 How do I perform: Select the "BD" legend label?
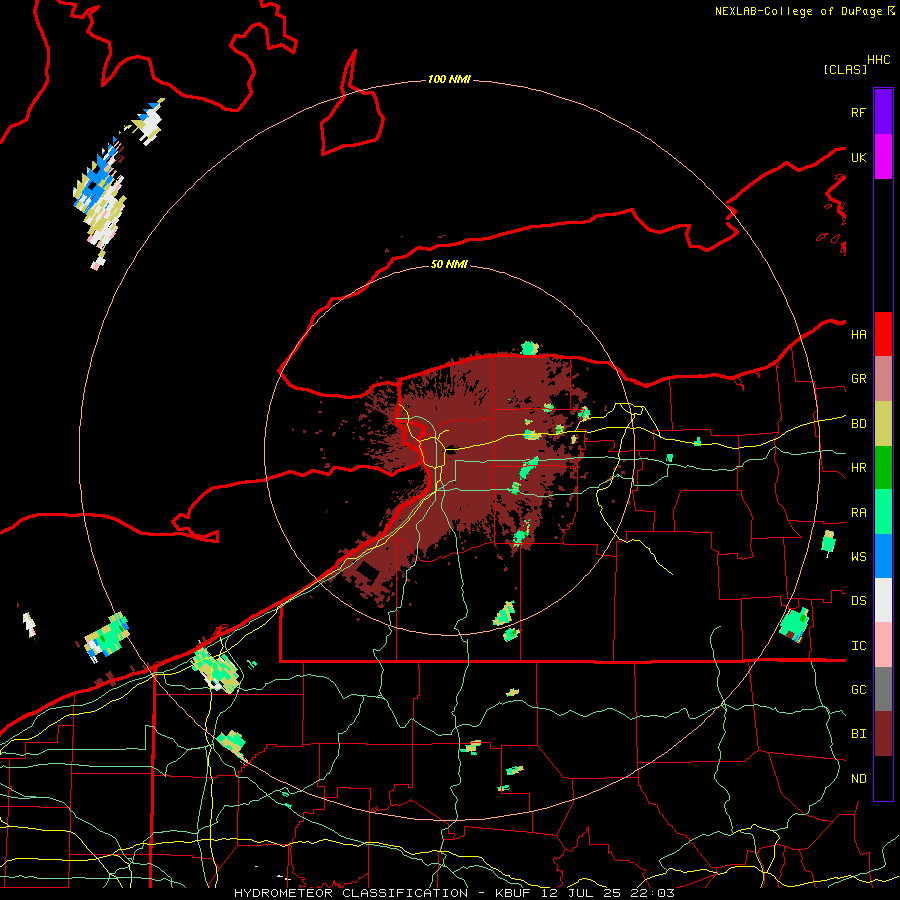pyautogui.click(x=858, y=424)
